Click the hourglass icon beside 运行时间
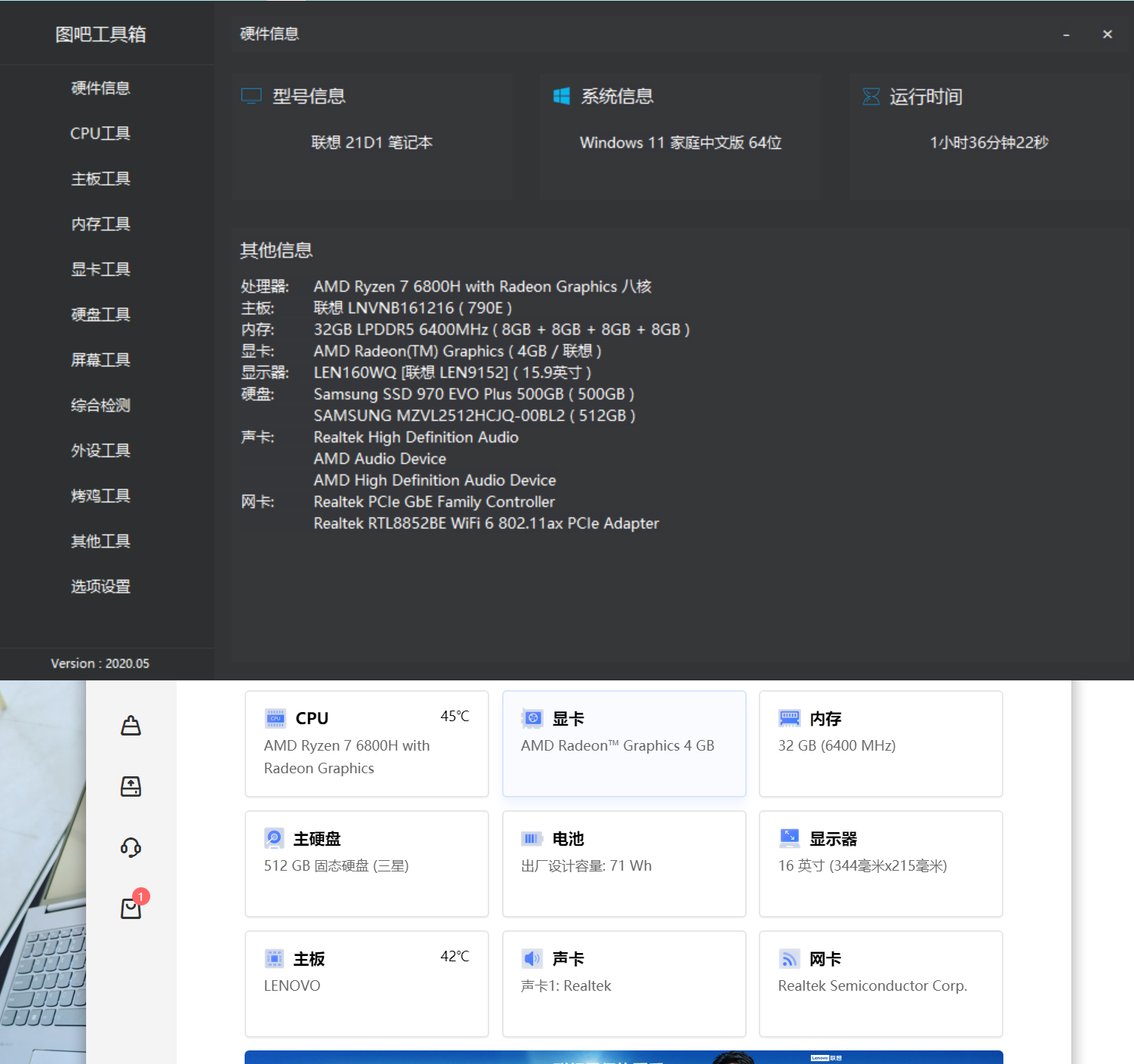This screenshot has width=1134, height=1064. (x=871, y=96)
